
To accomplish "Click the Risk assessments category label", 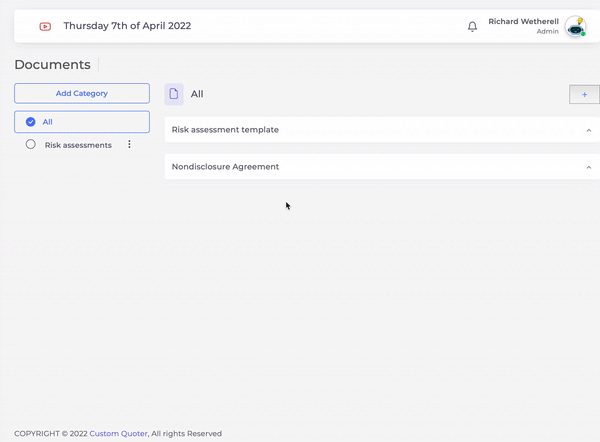I will pos(78,145).
